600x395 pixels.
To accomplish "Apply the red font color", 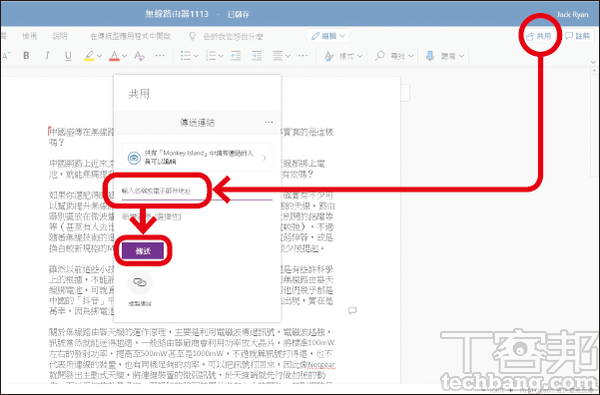I will (x=114, y=56).
